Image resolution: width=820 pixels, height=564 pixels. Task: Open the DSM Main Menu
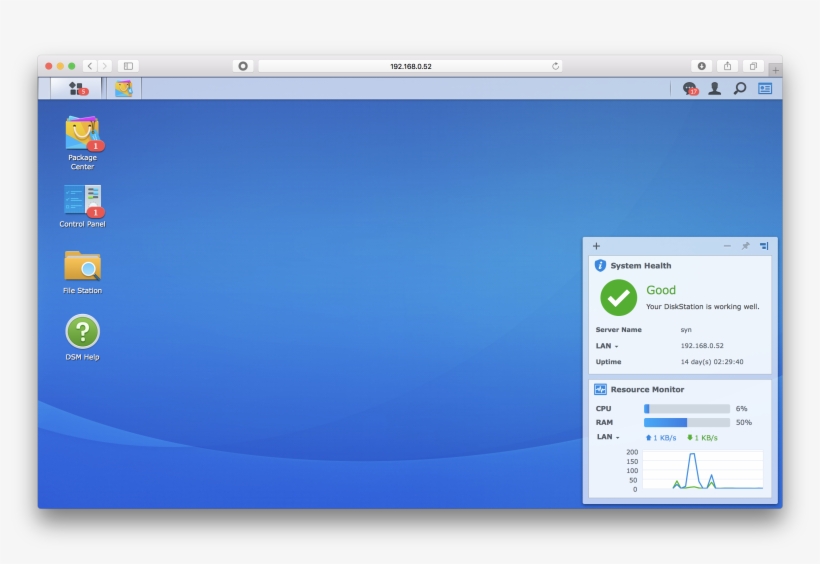76,88
